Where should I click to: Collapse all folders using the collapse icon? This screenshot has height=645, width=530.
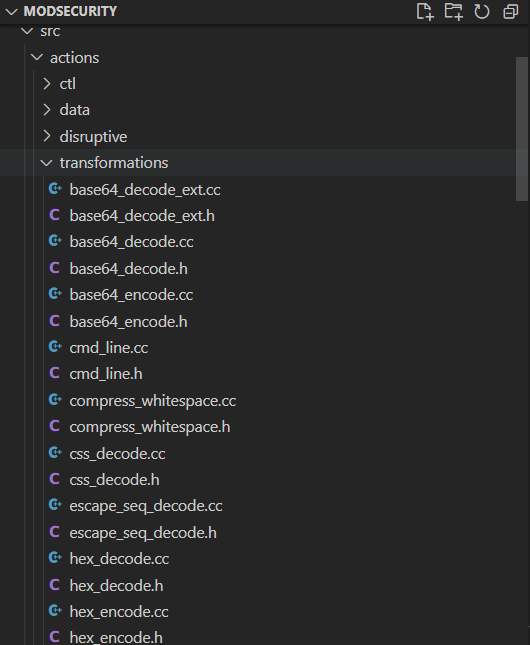(511, 11)
